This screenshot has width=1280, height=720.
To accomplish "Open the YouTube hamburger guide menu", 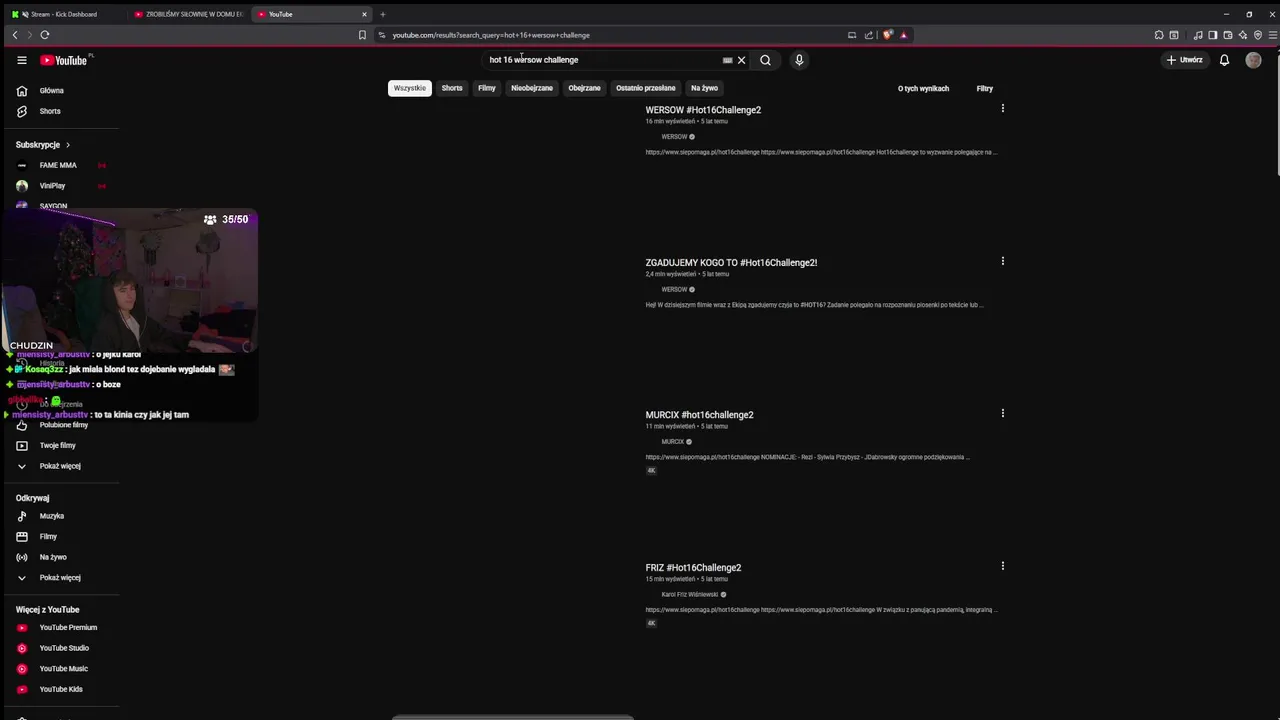I will point(21,60).
